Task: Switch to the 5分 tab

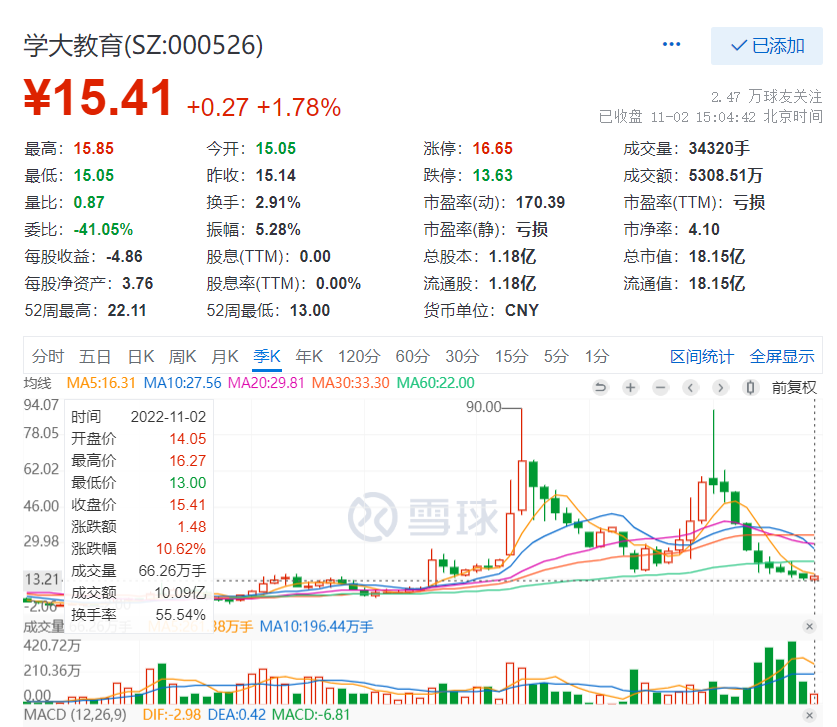Action: click(x=556, y=356)
